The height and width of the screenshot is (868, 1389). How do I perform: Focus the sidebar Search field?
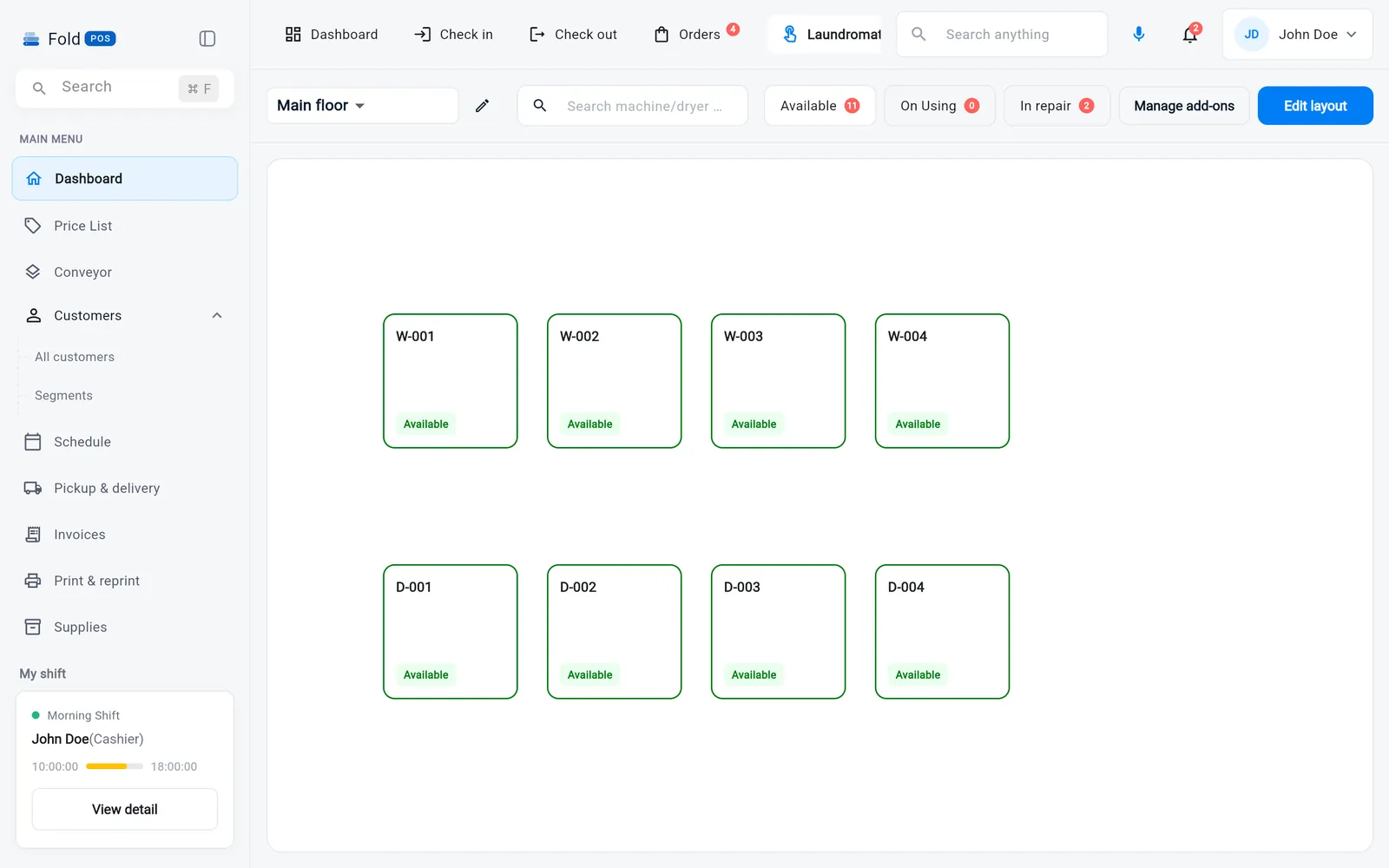click(125, 88)
